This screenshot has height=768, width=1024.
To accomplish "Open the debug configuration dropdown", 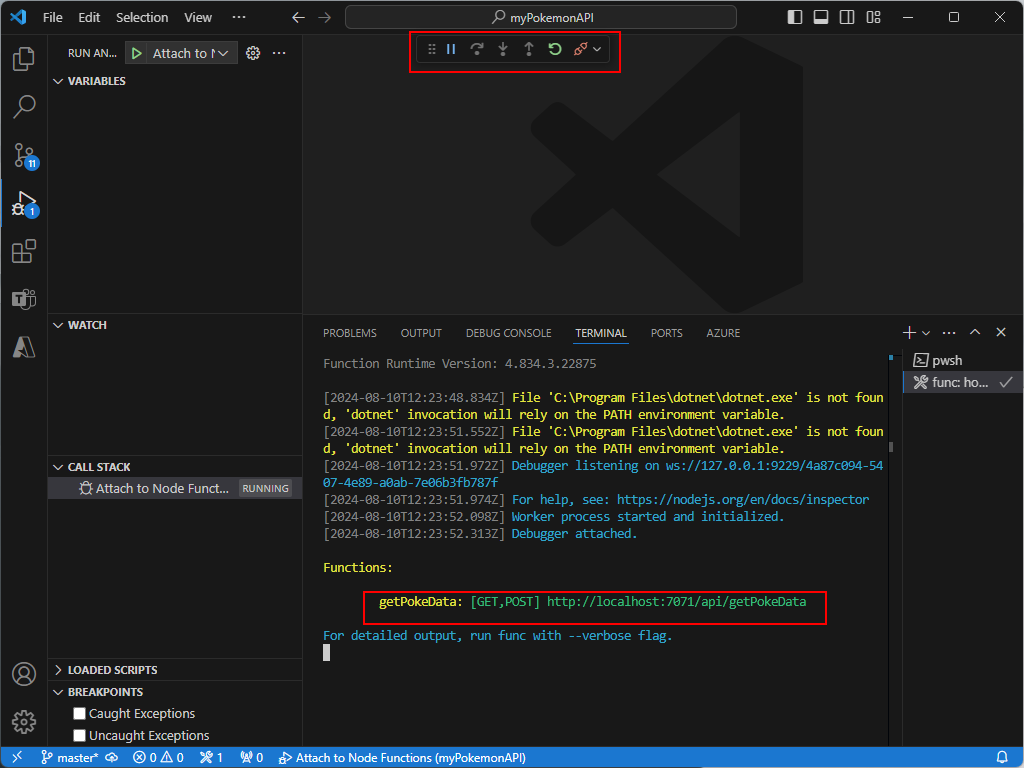I will click(190, 54).
